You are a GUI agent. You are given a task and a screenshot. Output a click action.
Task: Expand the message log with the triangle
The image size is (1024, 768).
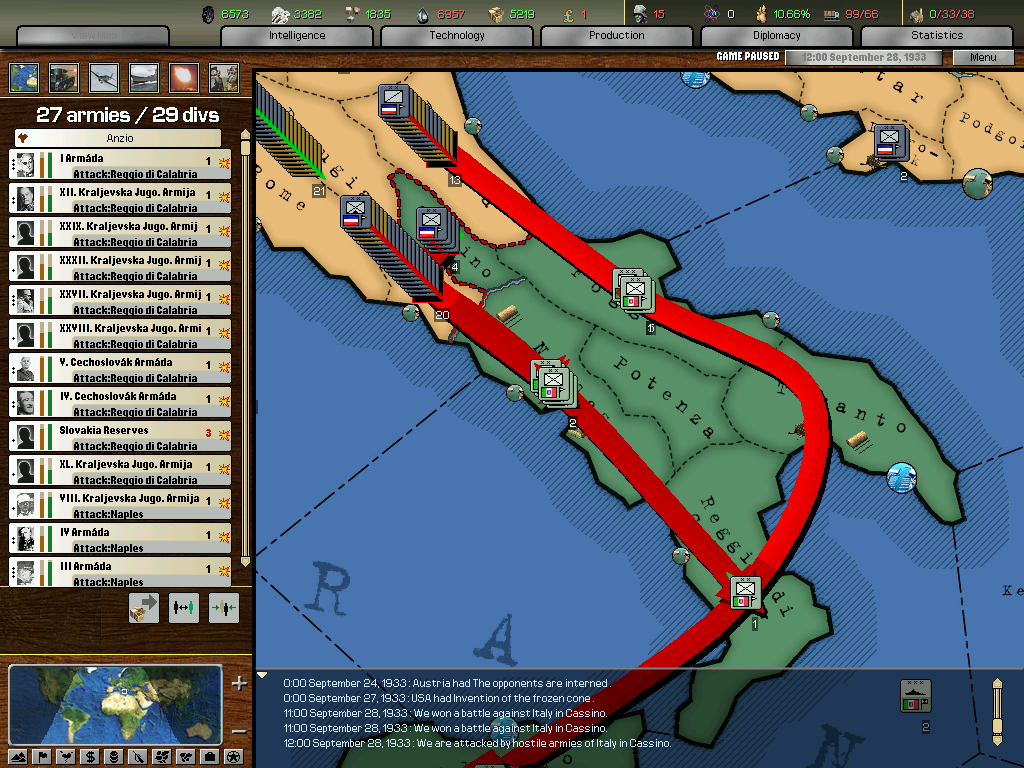(263, 675)
